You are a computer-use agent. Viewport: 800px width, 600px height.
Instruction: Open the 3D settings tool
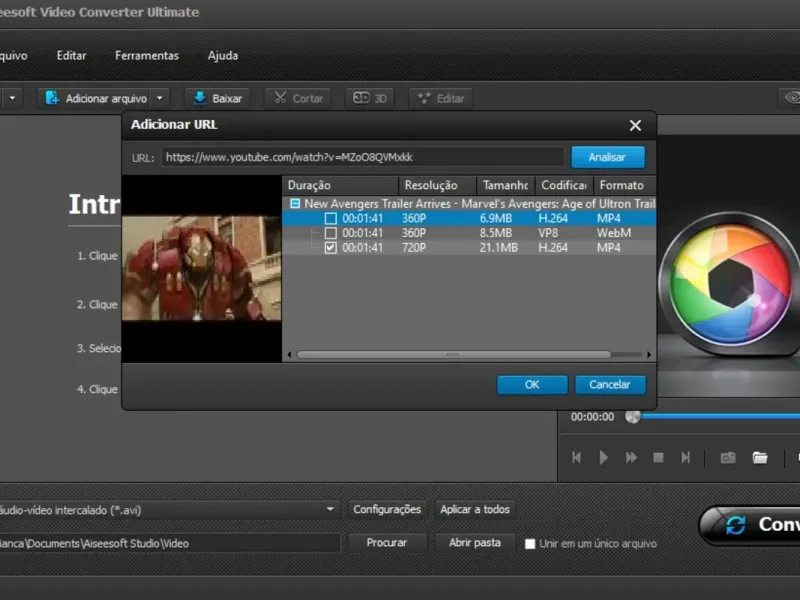(370, 98)
